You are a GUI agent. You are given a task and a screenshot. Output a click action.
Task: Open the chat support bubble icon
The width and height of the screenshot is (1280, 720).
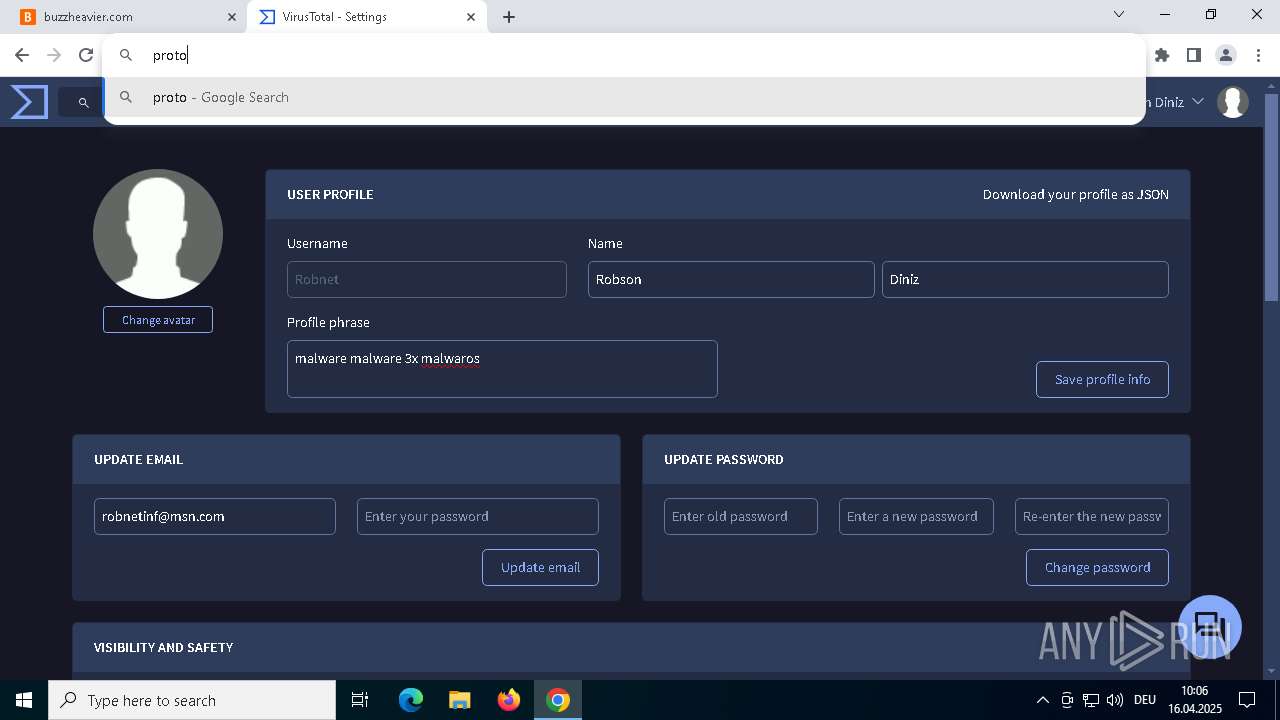point(1210,627)
